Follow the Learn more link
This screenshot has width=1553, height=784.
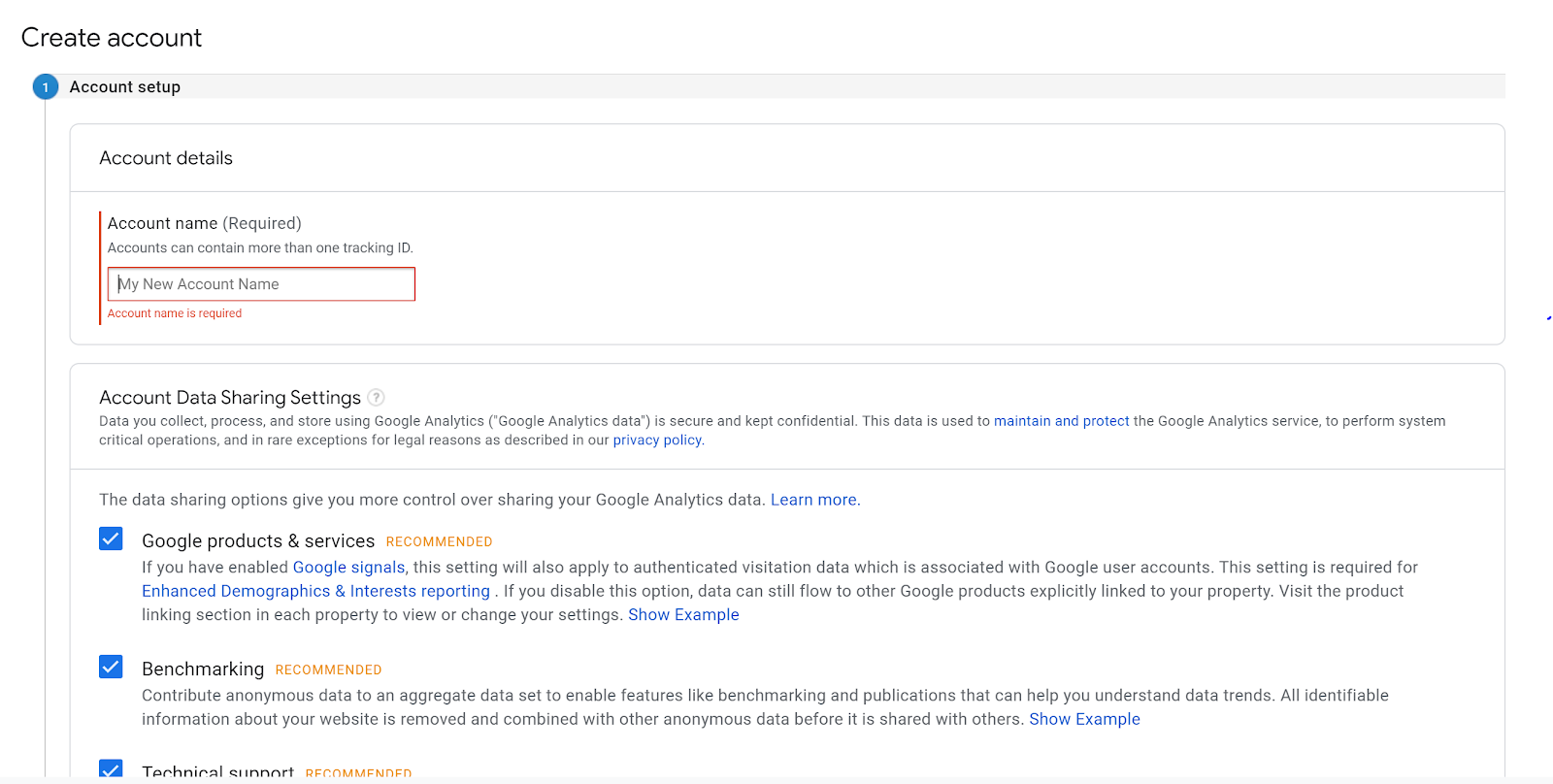coord(813,500)
